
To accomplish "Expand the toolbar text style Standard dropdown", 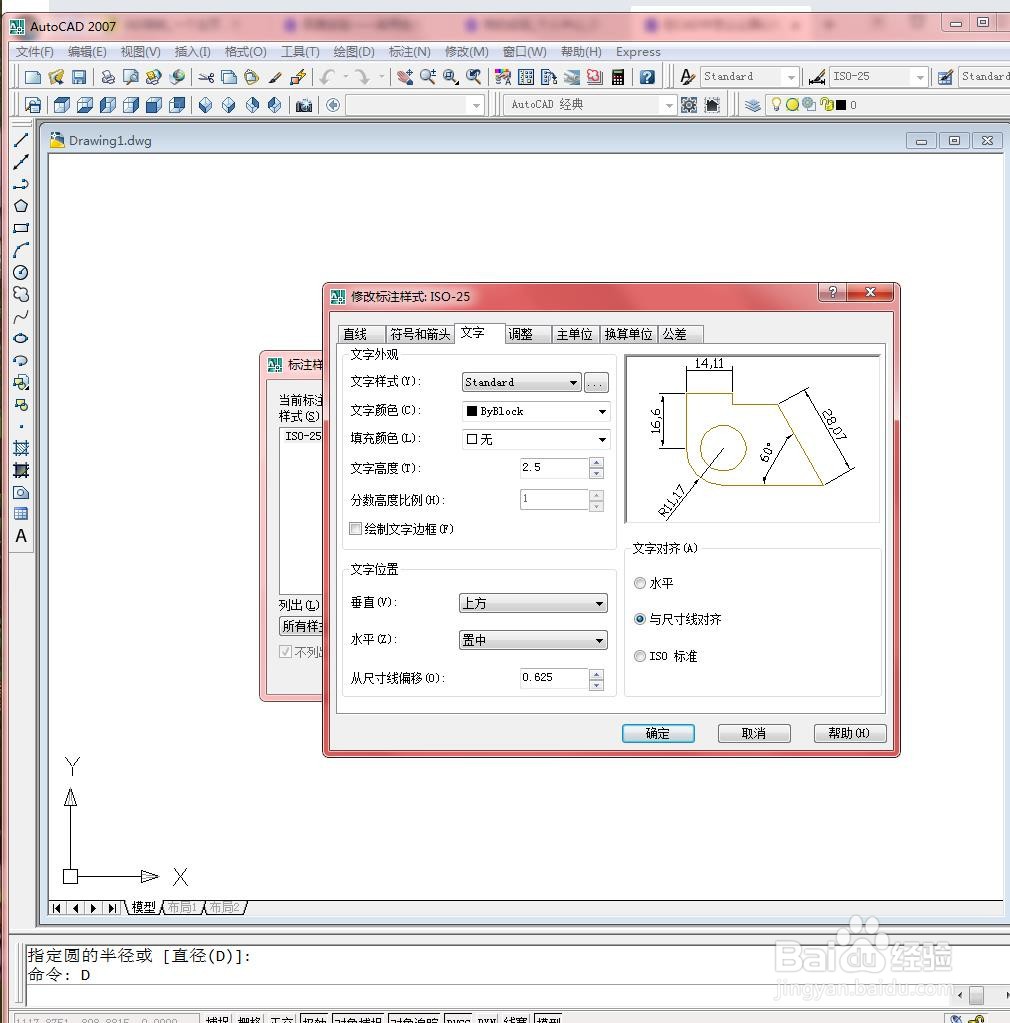I will tap(791, 77).
